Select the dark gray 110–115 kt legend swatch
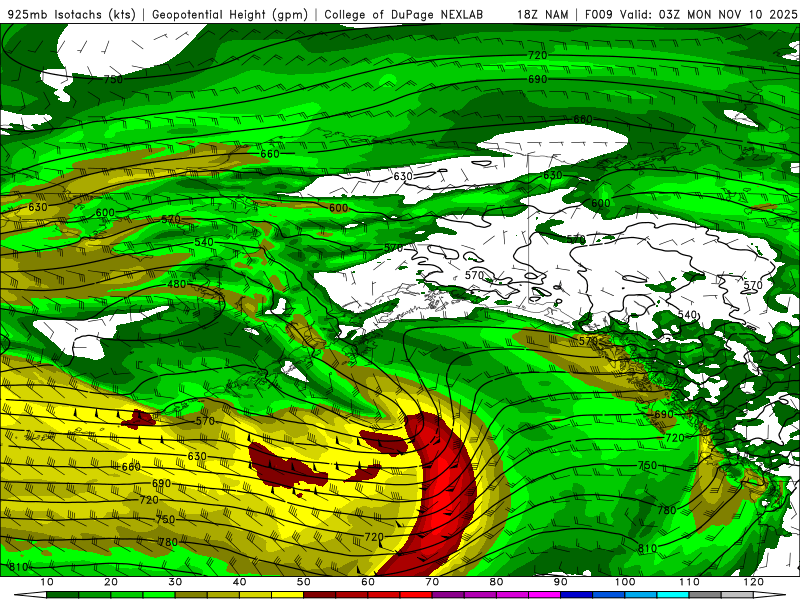 click(x=705, y=595)
